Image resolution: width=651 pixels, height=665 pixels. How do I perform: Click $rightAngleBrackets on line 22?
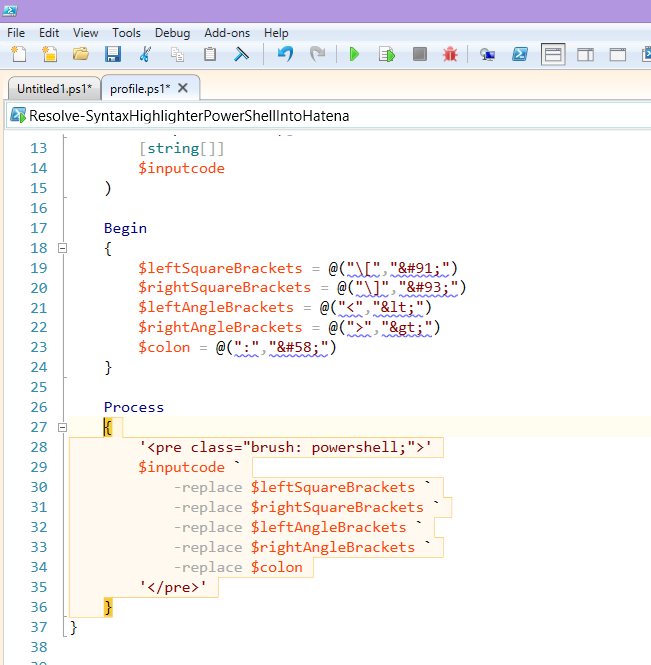click(x=220, y=327)
